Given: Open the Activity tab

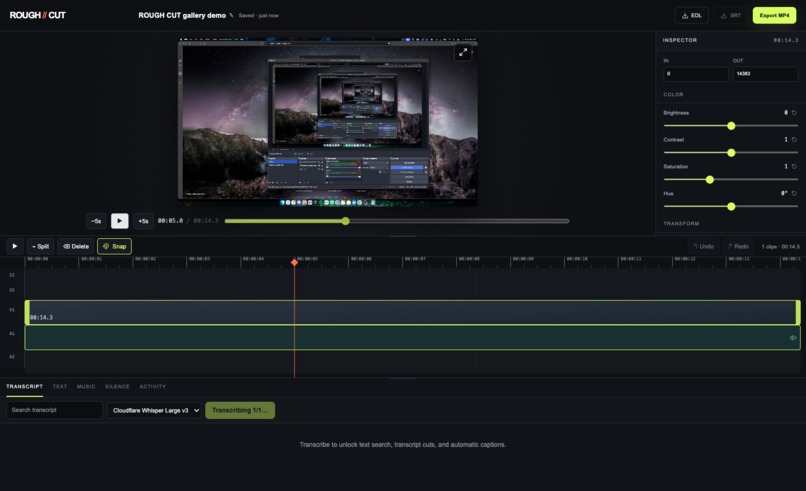Looking at the screenshot, I should click(153, 387).
